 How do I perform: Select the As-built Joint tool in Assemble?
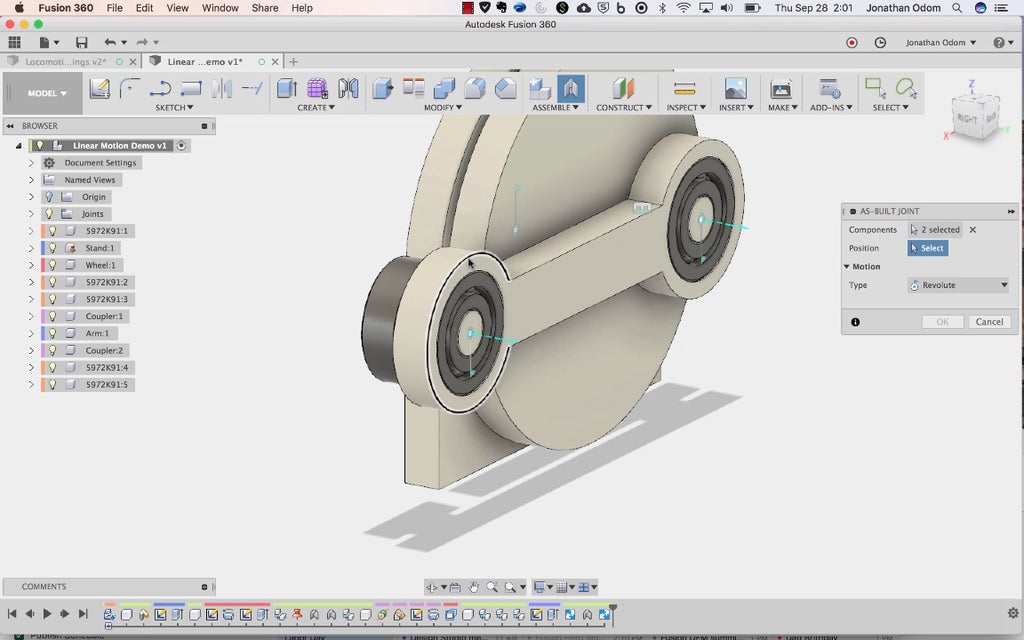coord(570,89)
